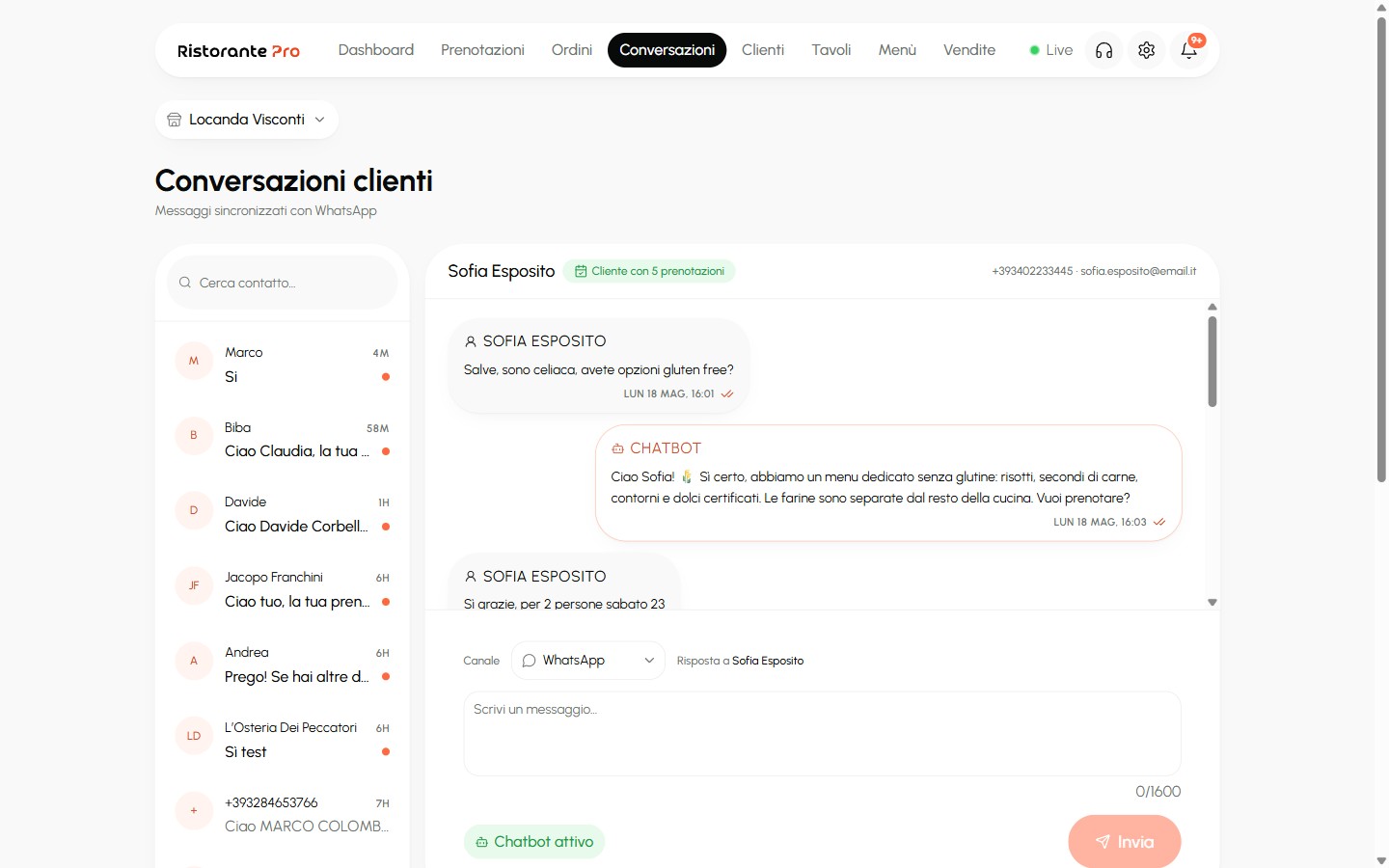This screenshot has height=868, width=1389.
Task: Expand the Locanda Visconti restaurant selector
Action: pyautogui.click(x=247, y=120)
